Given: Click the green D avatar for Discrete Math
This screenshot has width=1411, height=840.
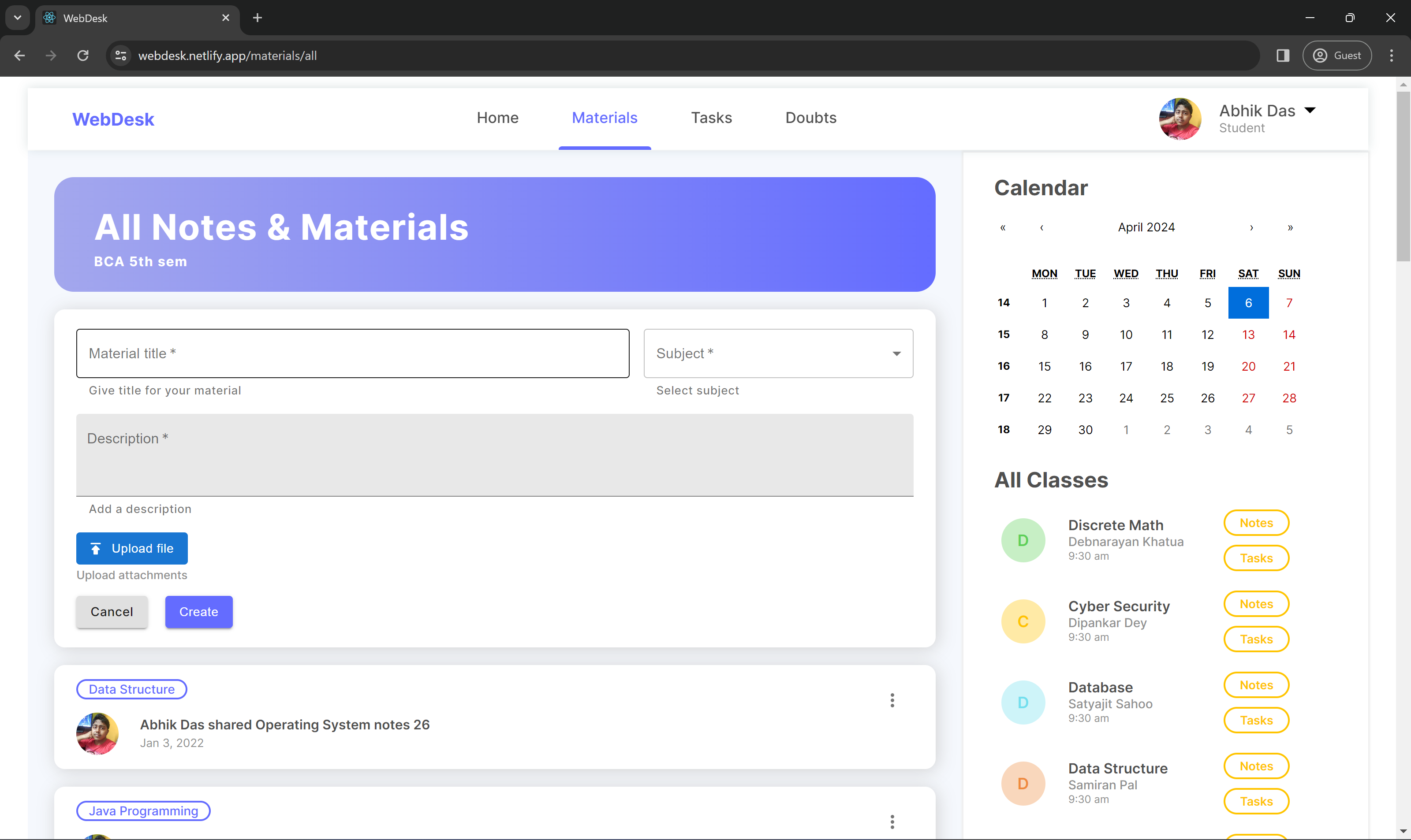Looking at the screenshot, I should [1023, 541].
